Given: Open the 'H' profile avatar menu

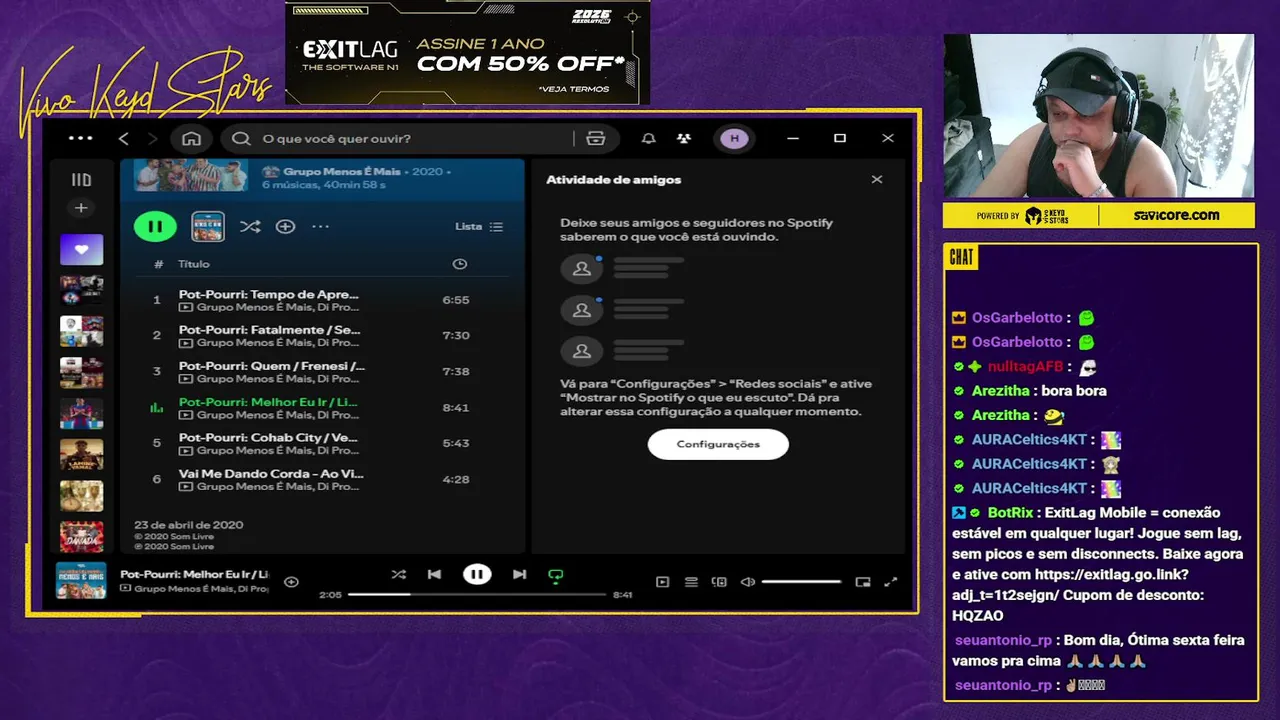Looking at the screenshot, I should (734, 138).
